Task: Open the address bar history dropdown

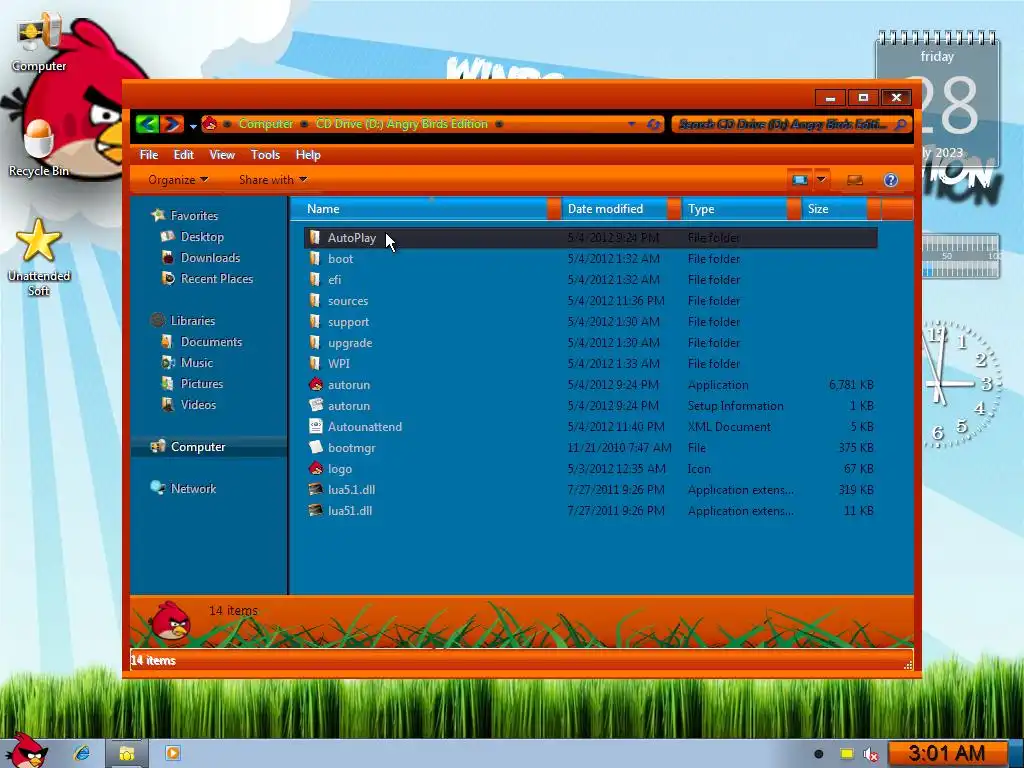Action: click(632, 124)
